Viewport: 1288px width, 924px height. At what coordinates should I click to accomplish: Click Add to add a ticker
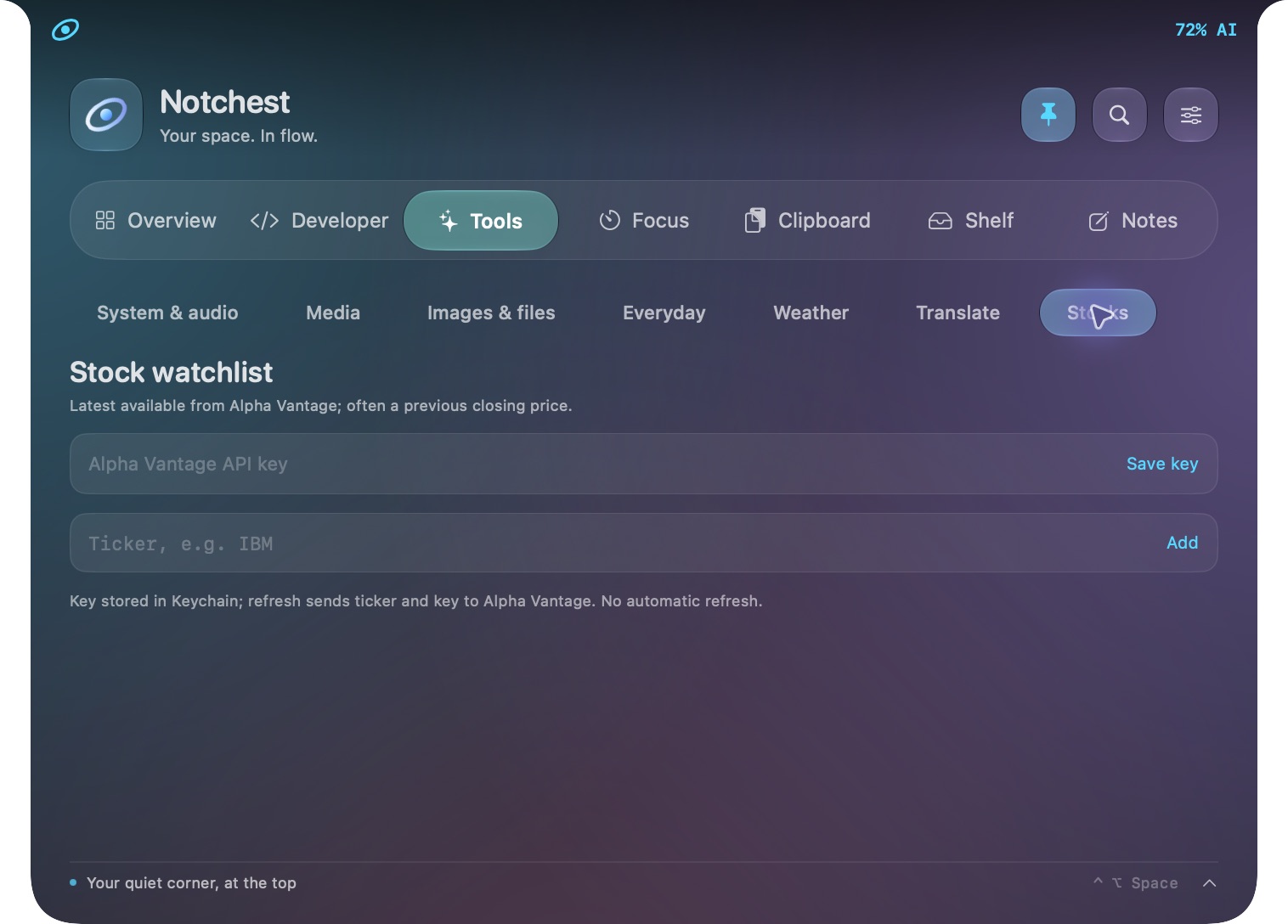click(1183, 543)
